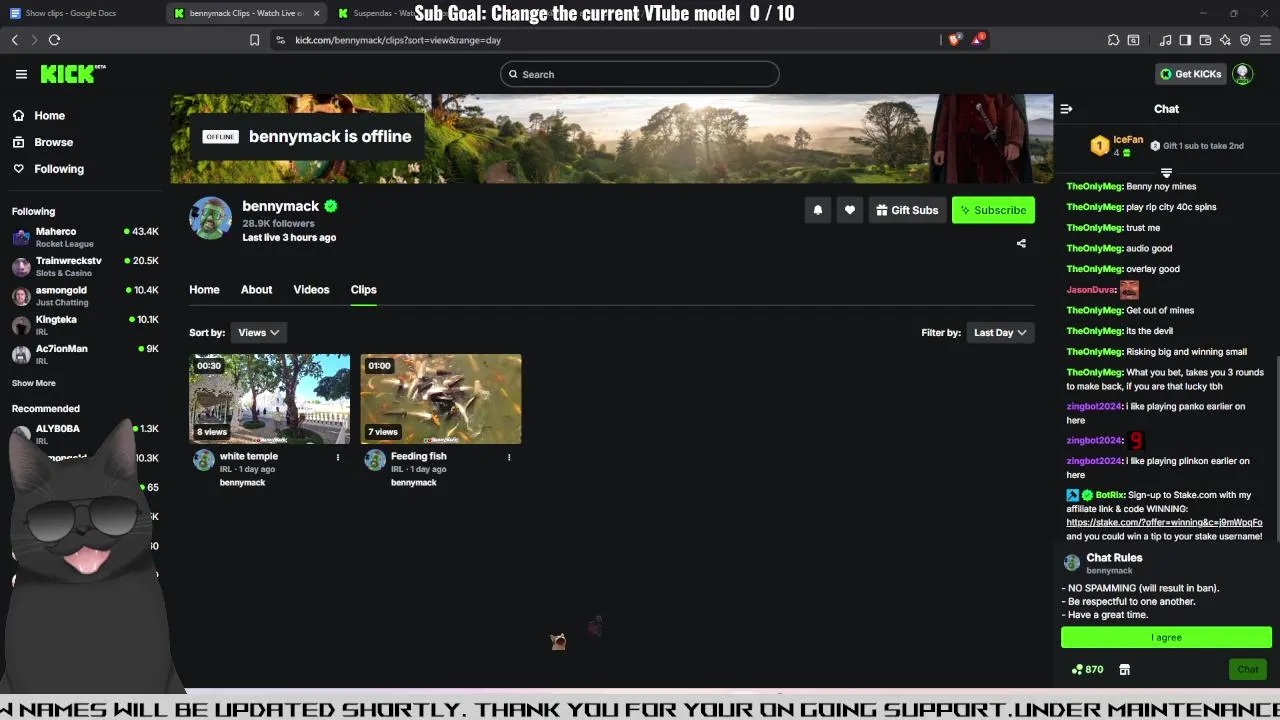Screen dimensions: 1280x720
Task: Expand the chat leaderboard toggle arrow
Action: click(x=1166, y=173)
